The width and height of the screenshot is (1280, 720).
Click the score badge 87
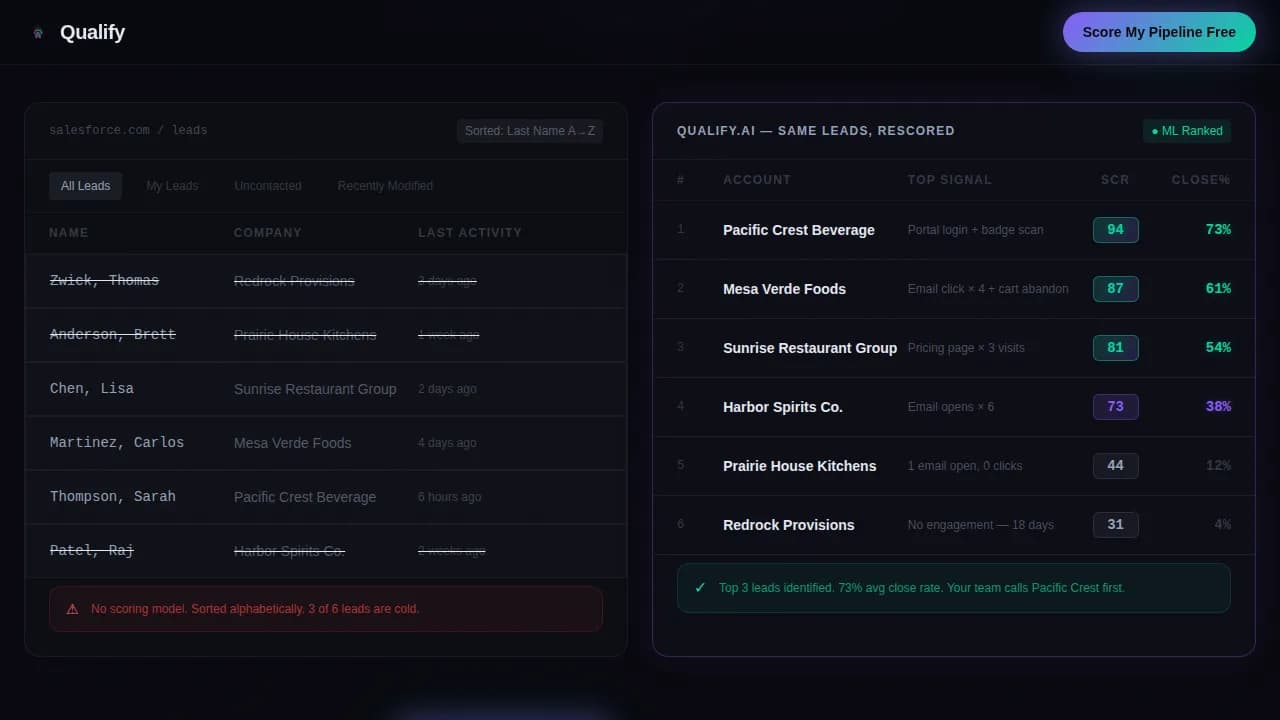[1116, 289]
